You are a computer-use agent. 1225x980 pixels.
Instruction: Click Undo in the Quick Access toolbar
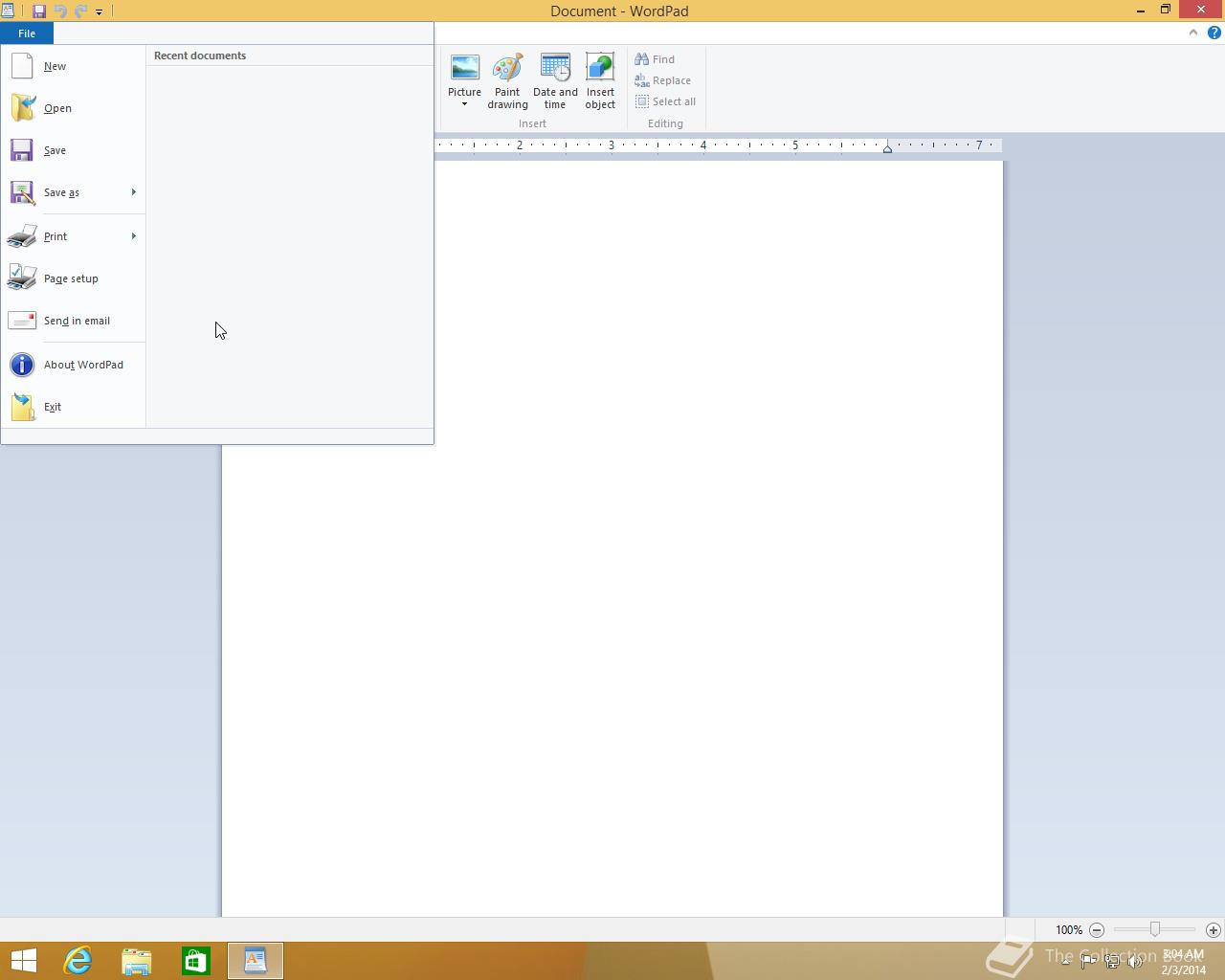click(x=60, y=11)
